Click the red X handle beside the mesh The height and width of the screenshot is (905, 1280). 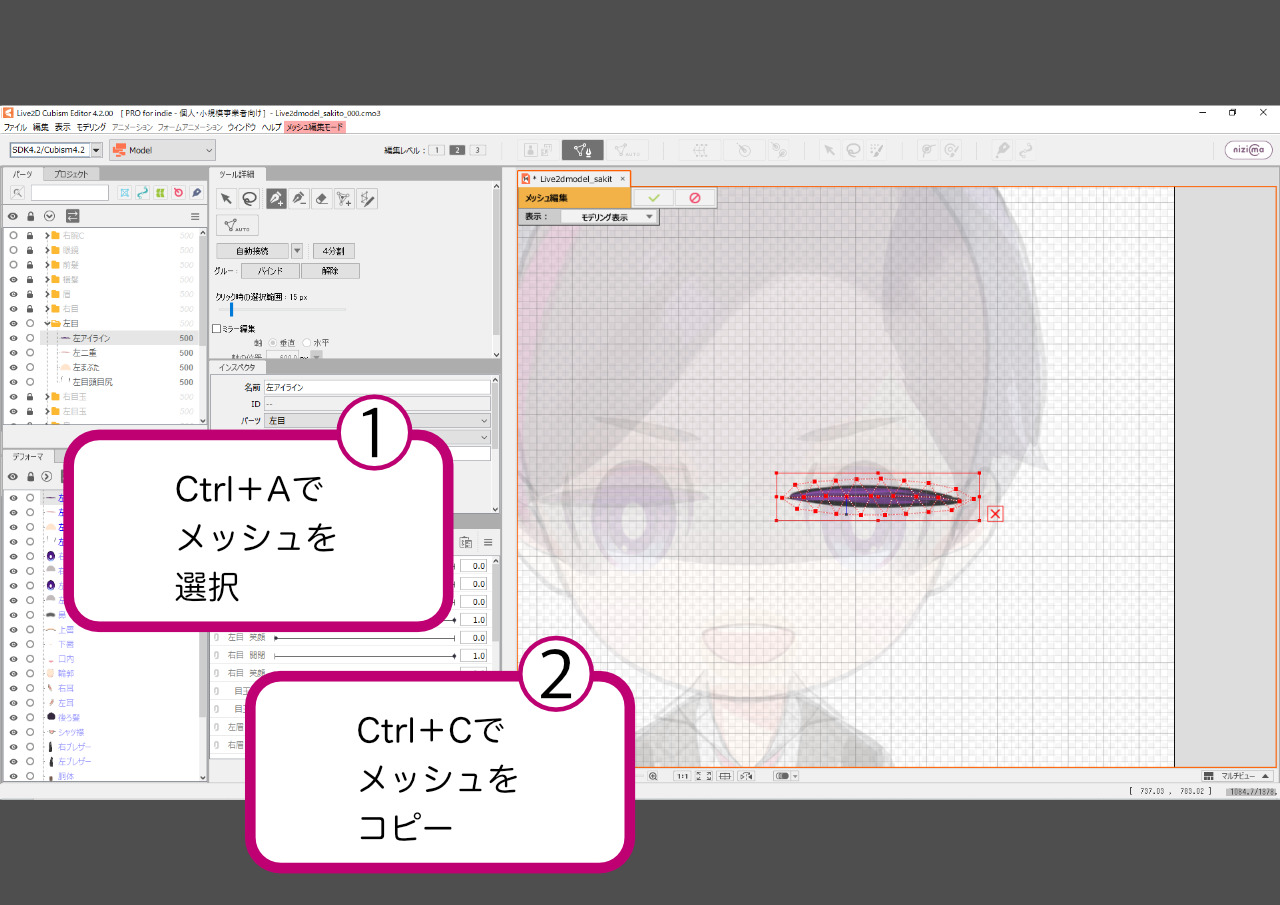point(995,514)
